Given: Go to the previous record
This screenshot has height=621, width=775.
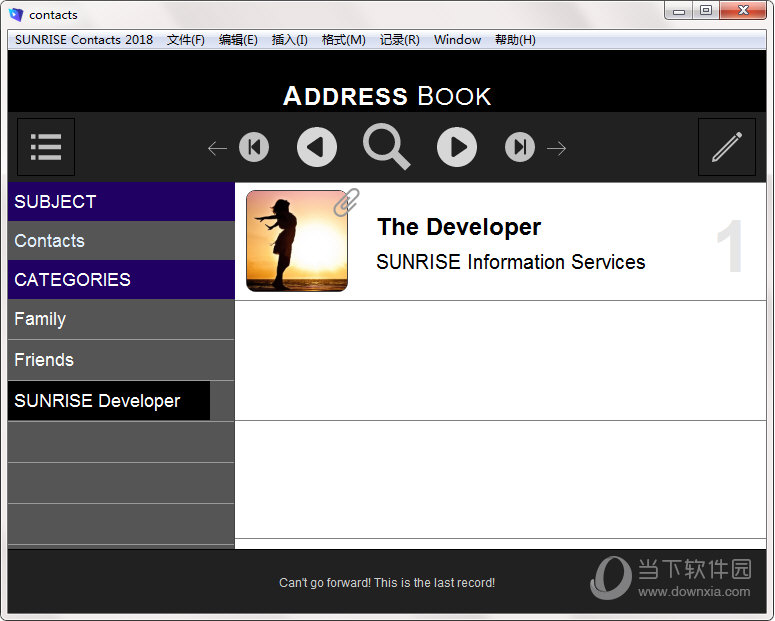Looking at the screenshot, I should 317,147.
